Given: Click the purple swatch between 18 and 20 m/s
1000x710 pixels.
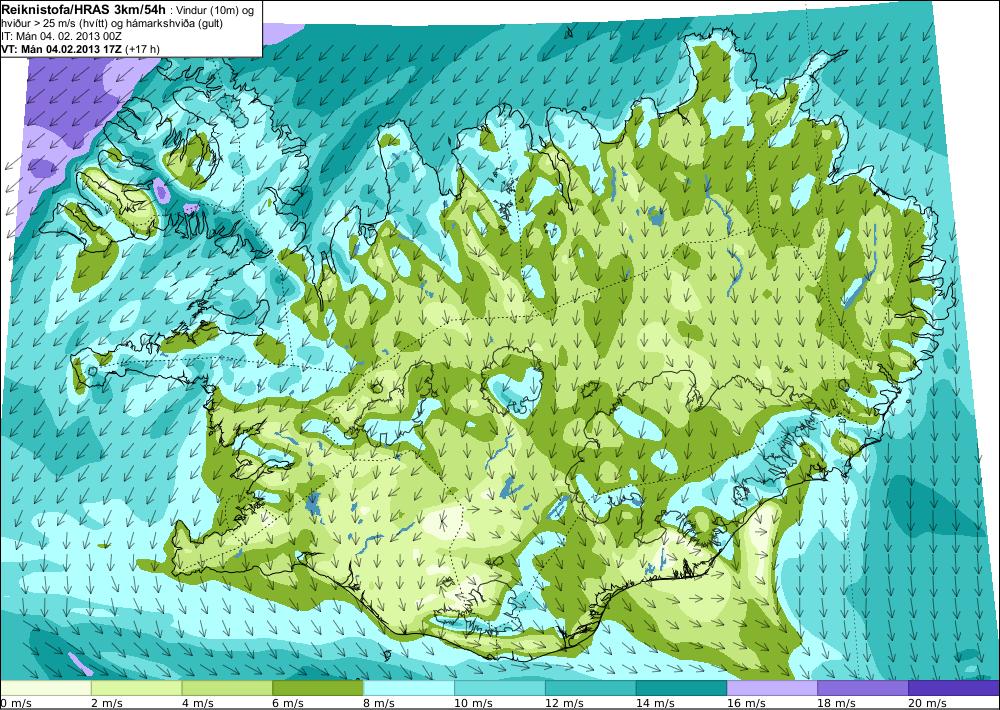Looking at the screenshot, I should coord(863,688).
